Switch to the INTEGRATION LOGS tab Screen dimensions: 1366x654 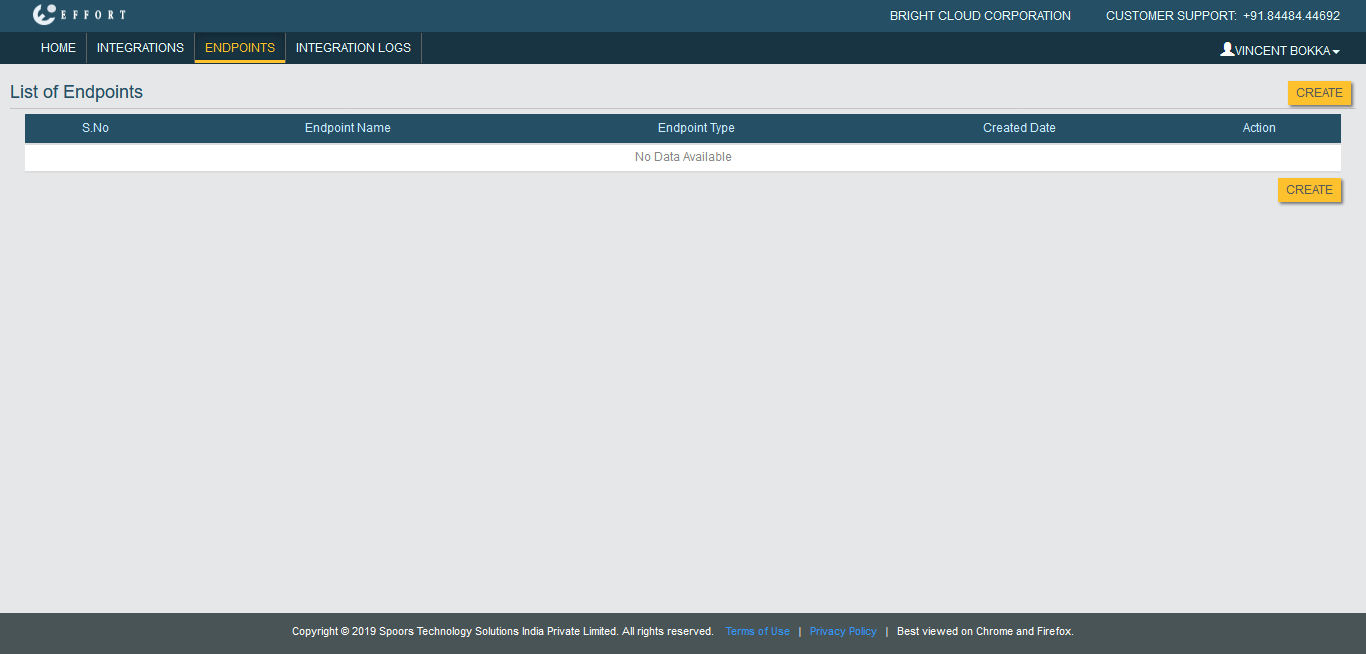tap(353, 48)
